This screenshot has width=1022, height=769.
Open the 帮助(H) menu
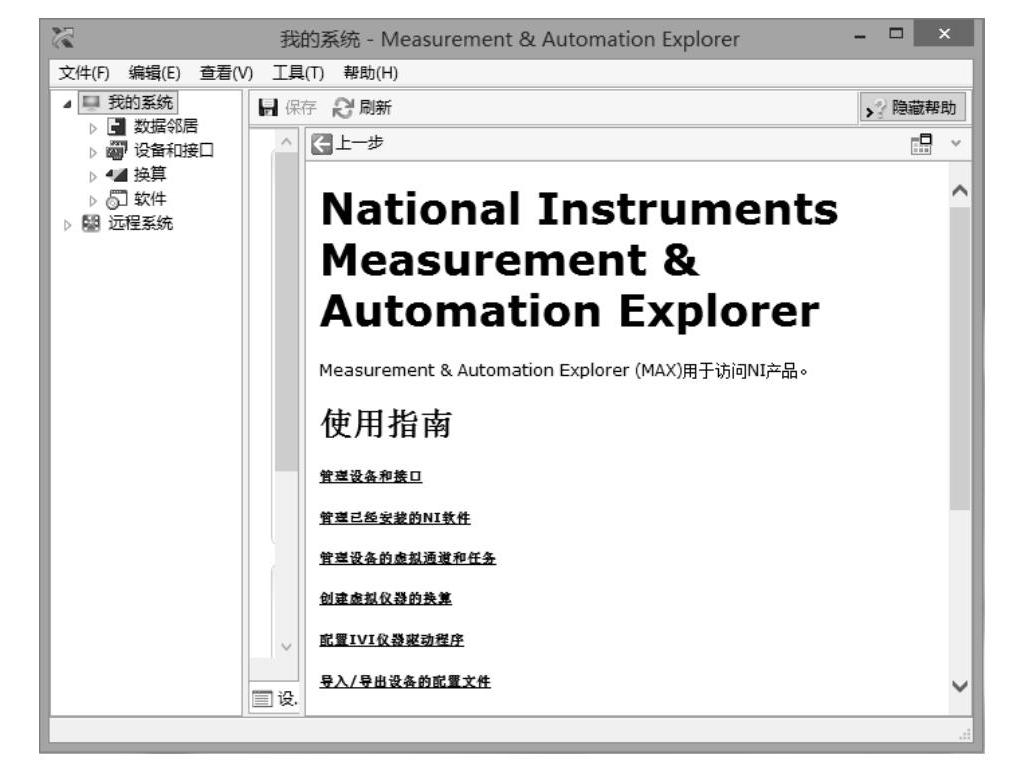coord(370,73)
